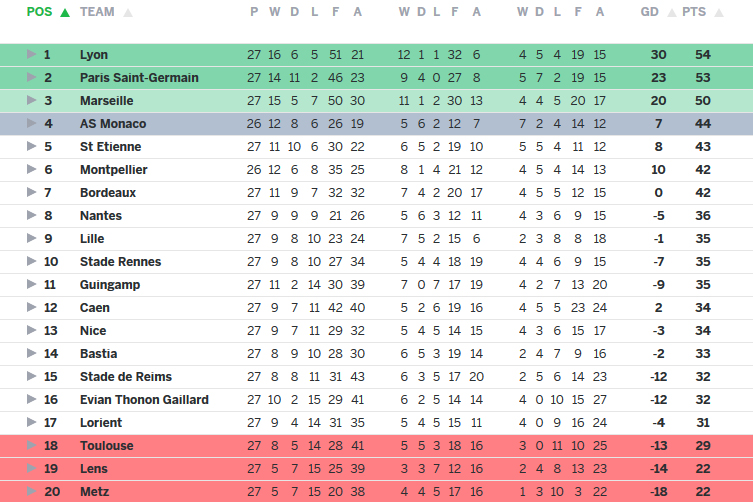Click the PTS column sort arrow
This screenshot has width=753, height=502.
coord(716,13)
